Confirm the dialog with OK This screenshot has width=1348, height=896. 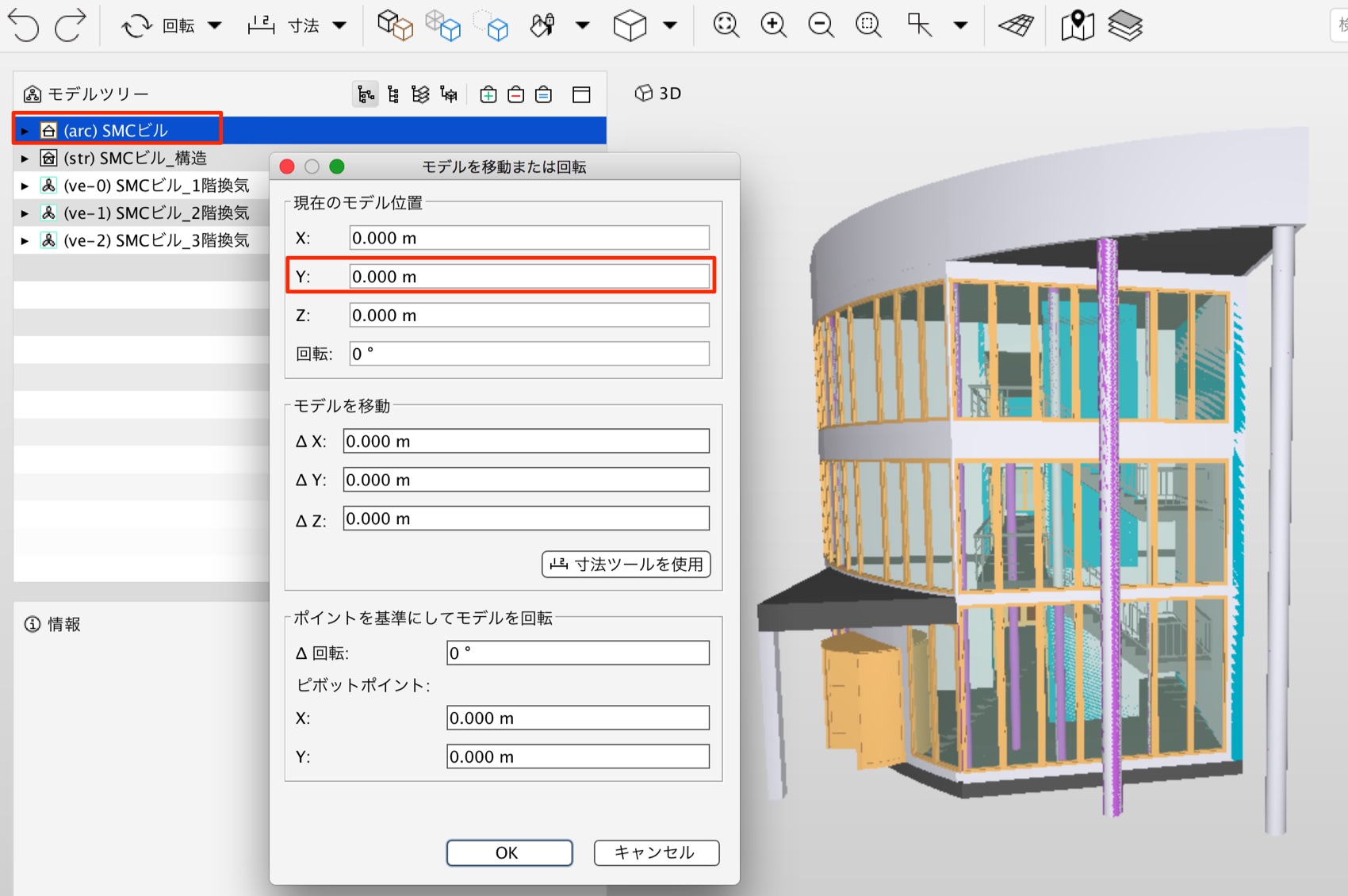point(509,852)
